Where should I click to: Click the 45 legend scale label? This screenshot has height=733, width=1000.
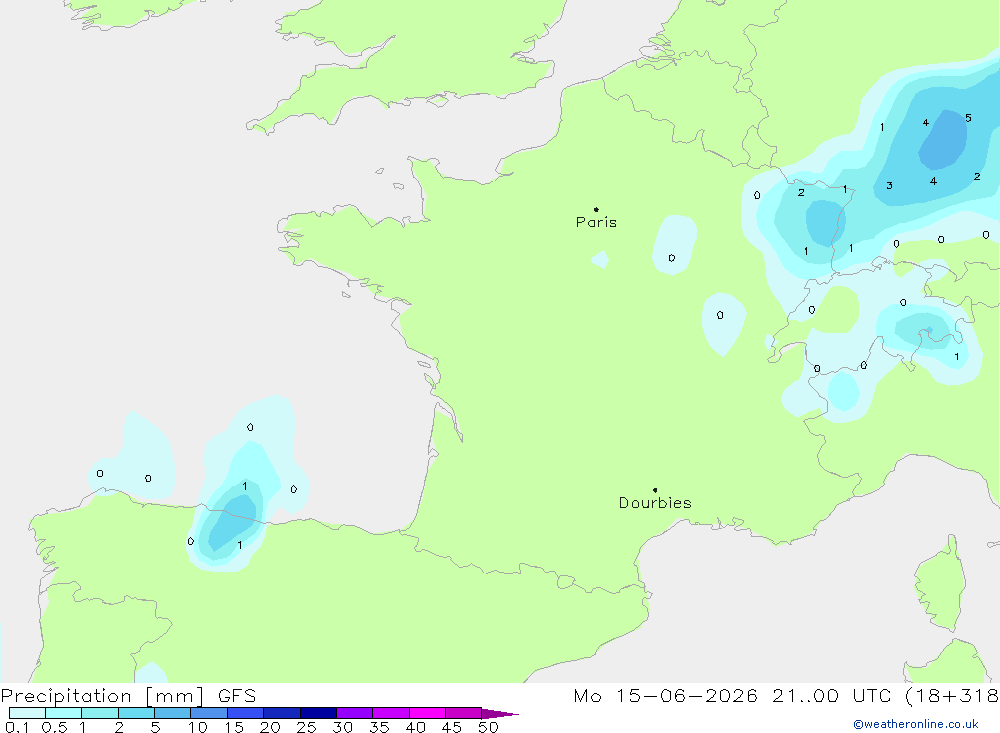(x=452, y=727)
